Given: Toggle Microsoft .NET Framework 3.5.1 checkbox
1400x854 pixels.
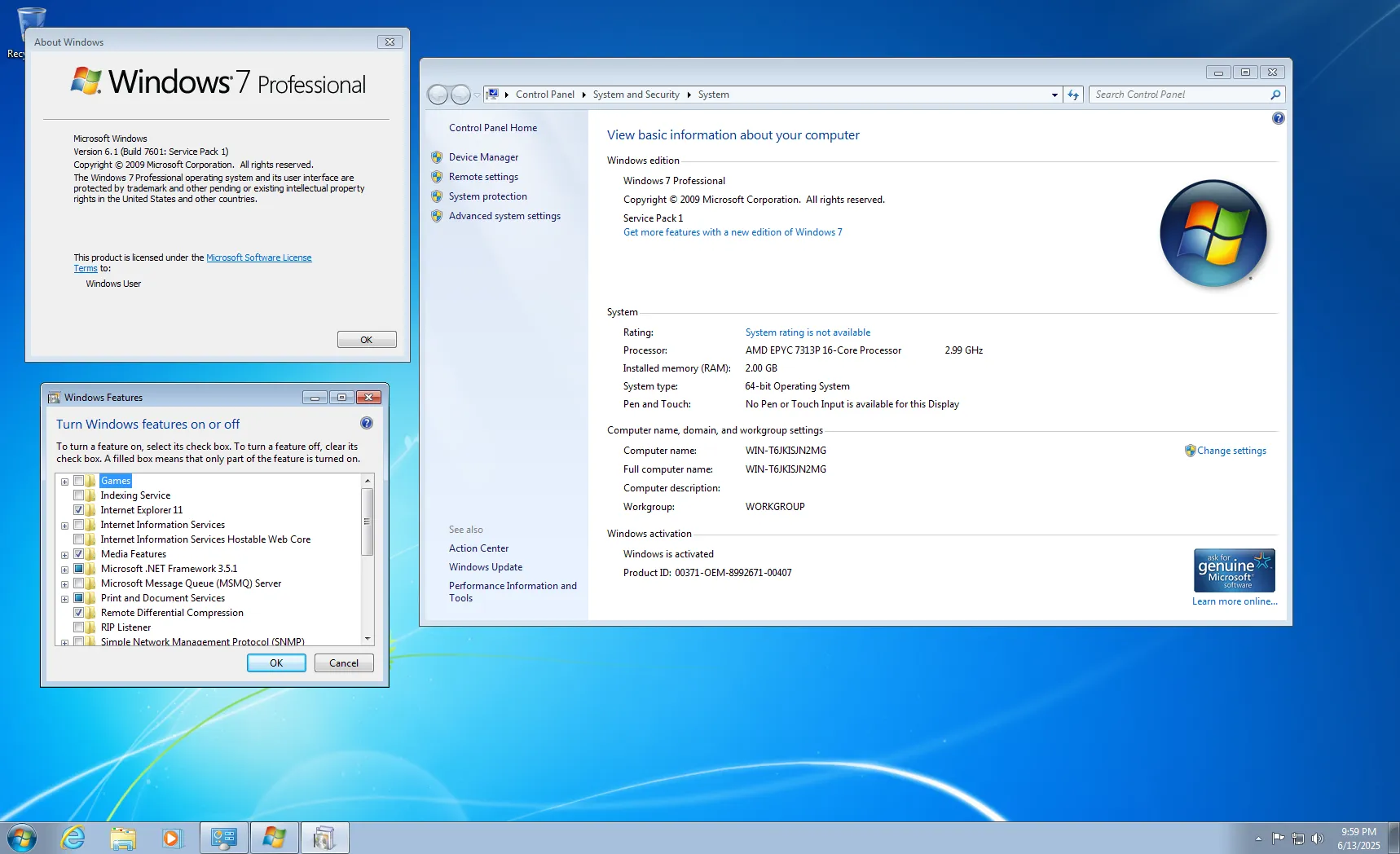Looking at the screenshot, I should (x=78, y=569).
